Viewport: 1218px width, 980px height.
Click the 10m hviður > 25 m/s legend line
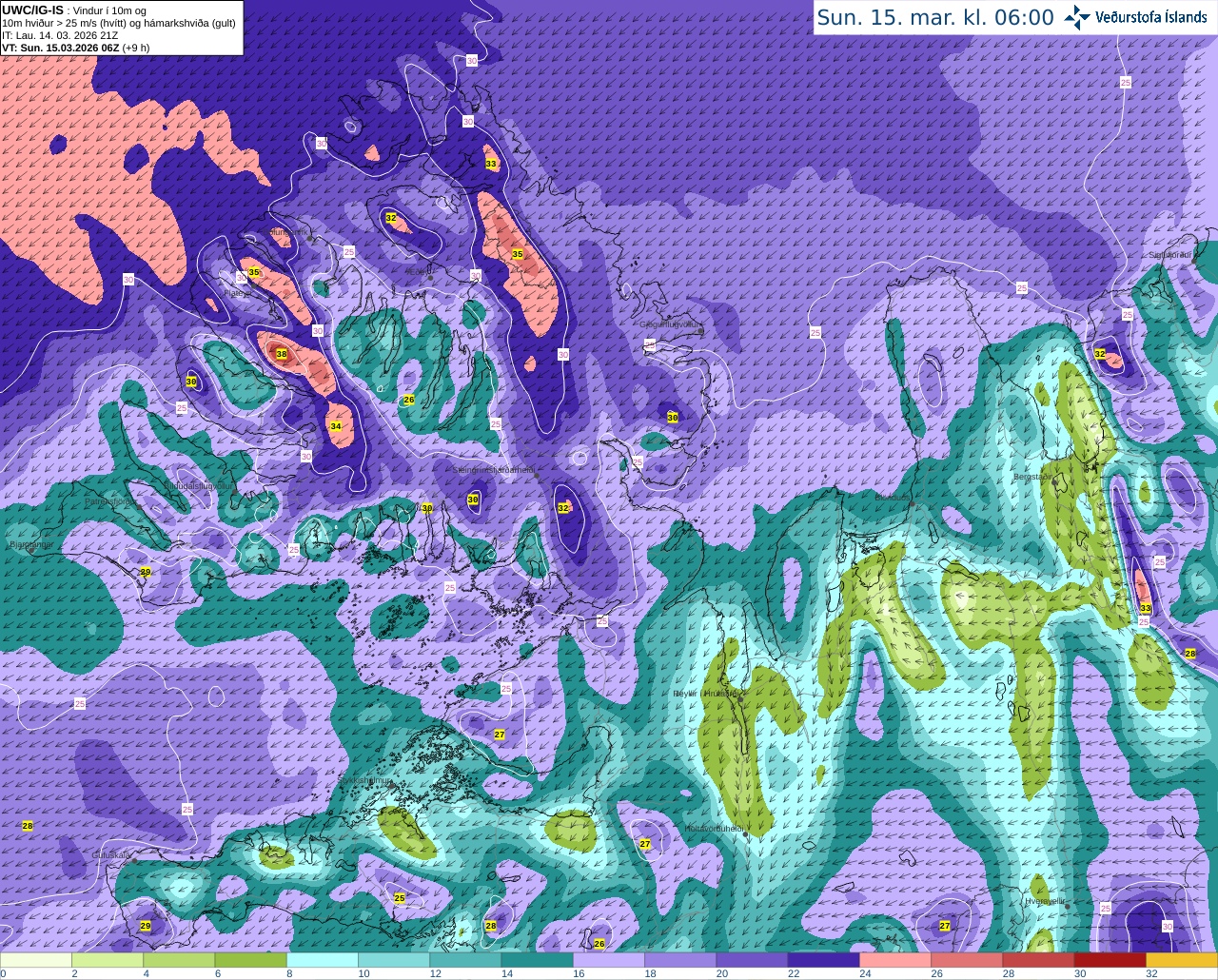[x=118, y=23]
